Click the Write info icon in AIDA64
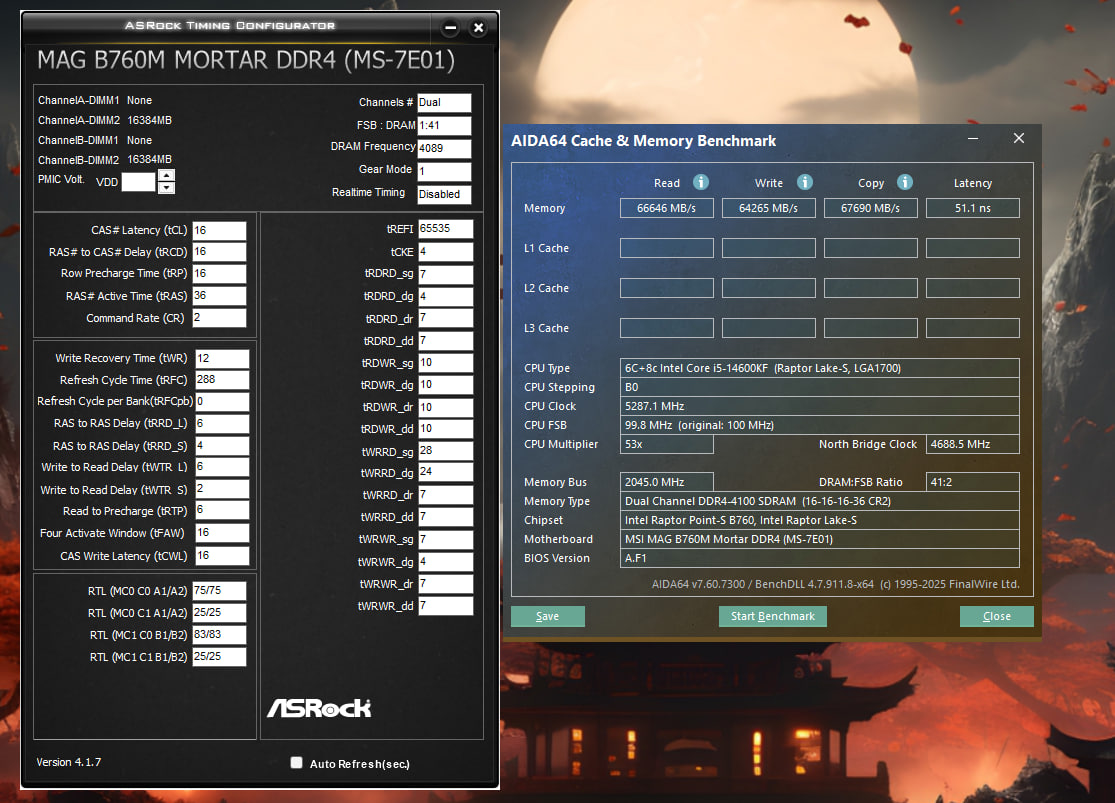Image resolution: width=1115 pixels, height=803 pixels. coord(804,182)
